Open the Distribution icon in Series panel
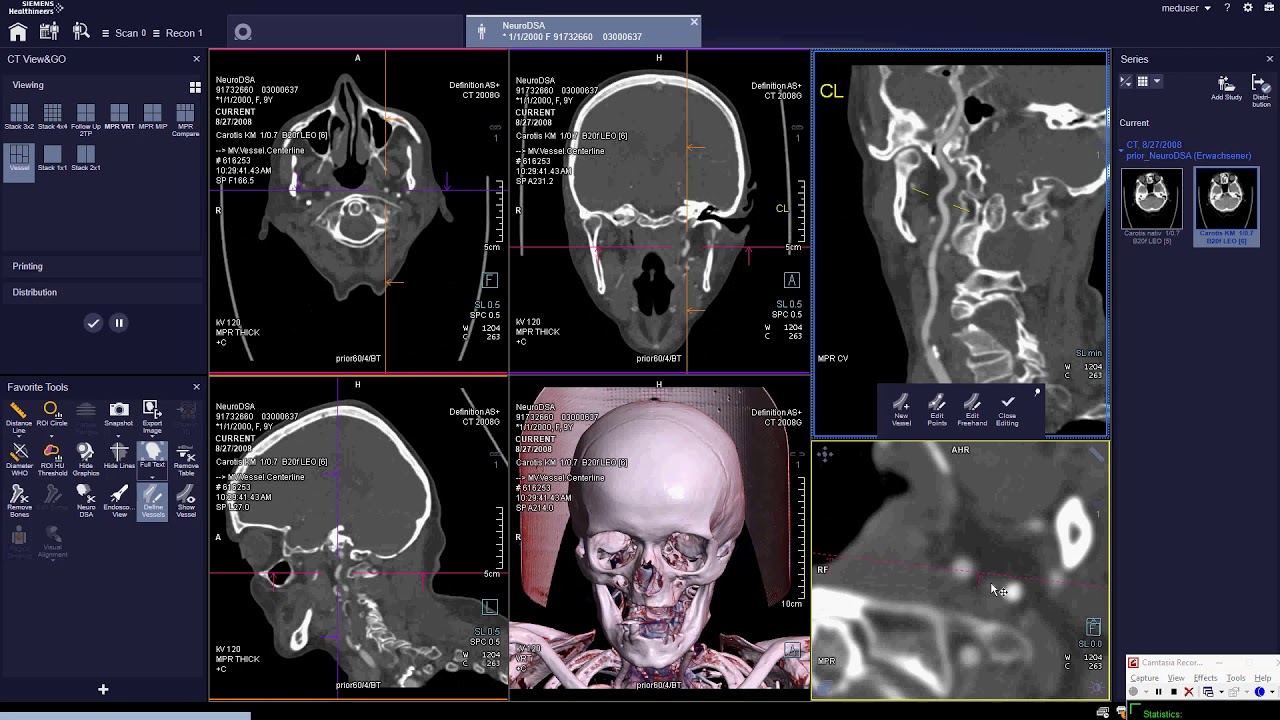Viewport: 1280px width, 720px height. click(x=1261, y=91)
